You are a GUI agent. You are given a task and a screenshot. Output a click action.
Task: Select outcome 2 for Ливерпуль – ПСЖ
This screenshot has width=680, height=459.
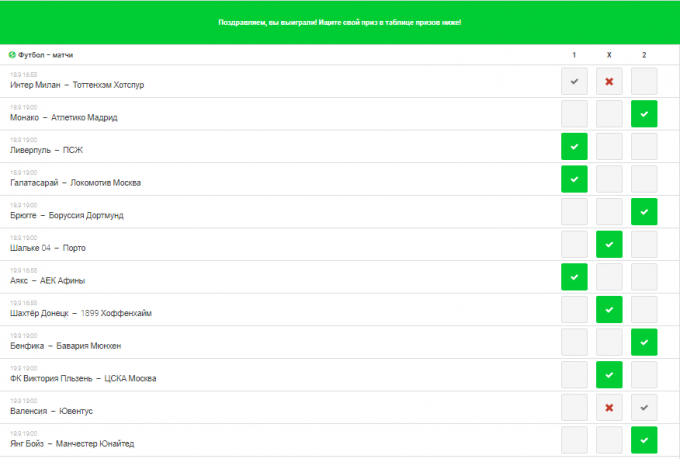[x=644, y=146]
